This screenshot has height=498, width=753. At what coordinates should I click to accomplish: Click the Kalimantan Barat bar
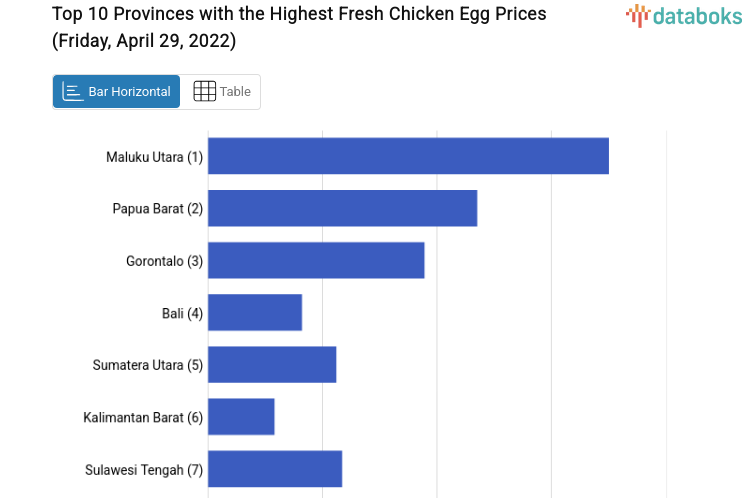click(x=241, y=416)
